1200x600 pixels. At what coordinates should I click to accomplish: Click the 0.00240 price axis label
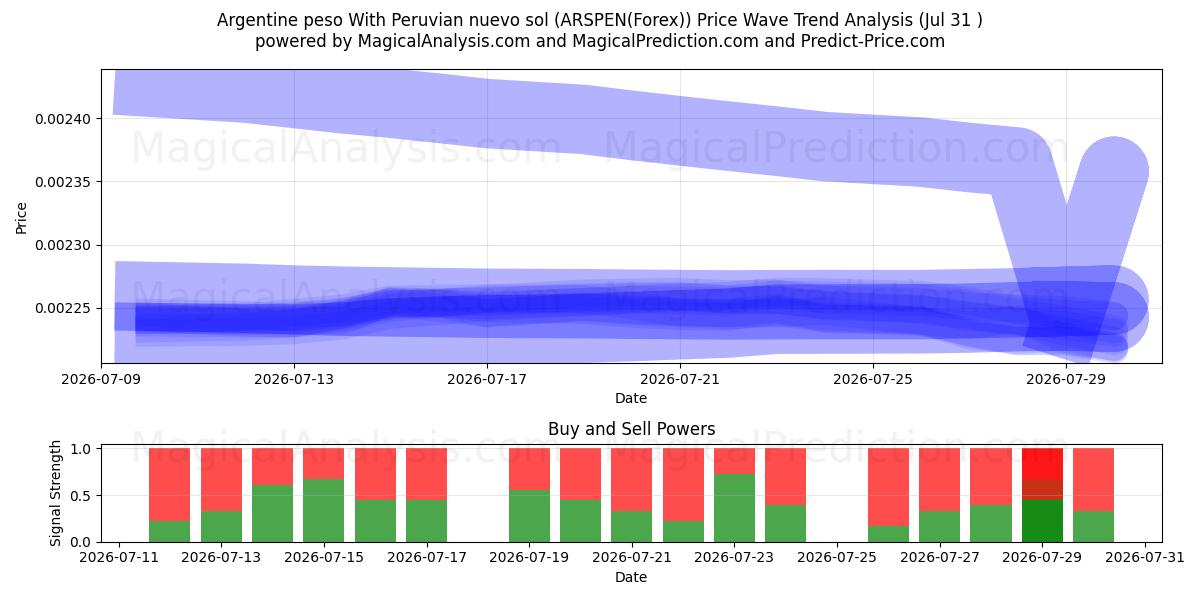click(62, 119)
